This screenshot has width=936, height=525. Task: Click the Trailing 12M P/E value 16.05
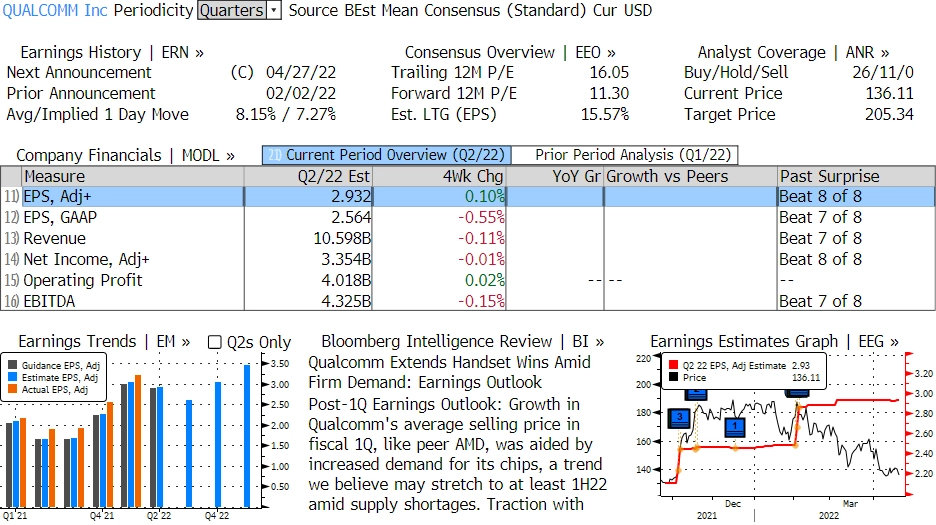click(x=609, y=73)
